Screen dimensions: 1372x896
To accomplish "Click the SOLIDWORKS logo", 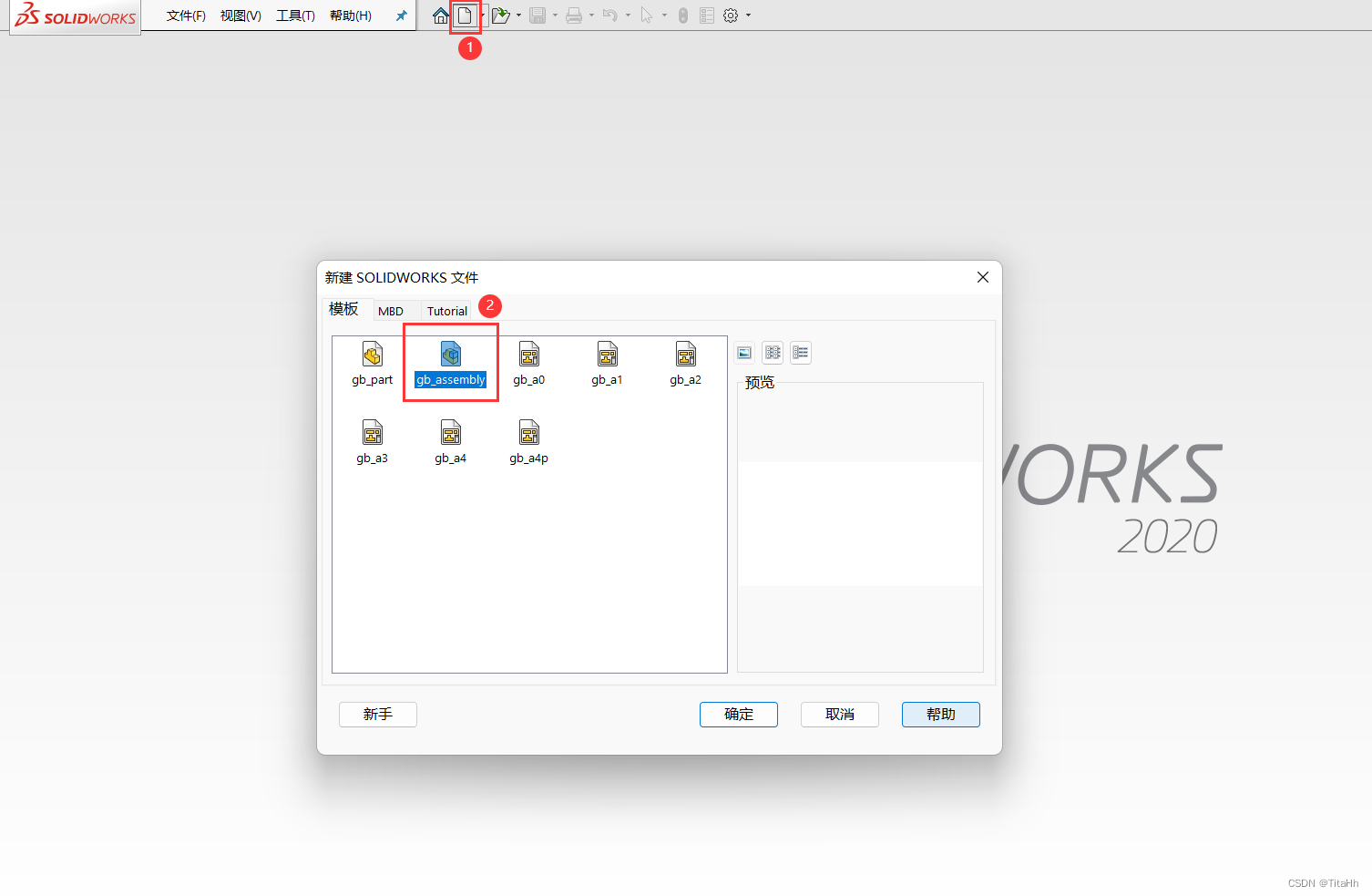I will [x=76, y=15].
